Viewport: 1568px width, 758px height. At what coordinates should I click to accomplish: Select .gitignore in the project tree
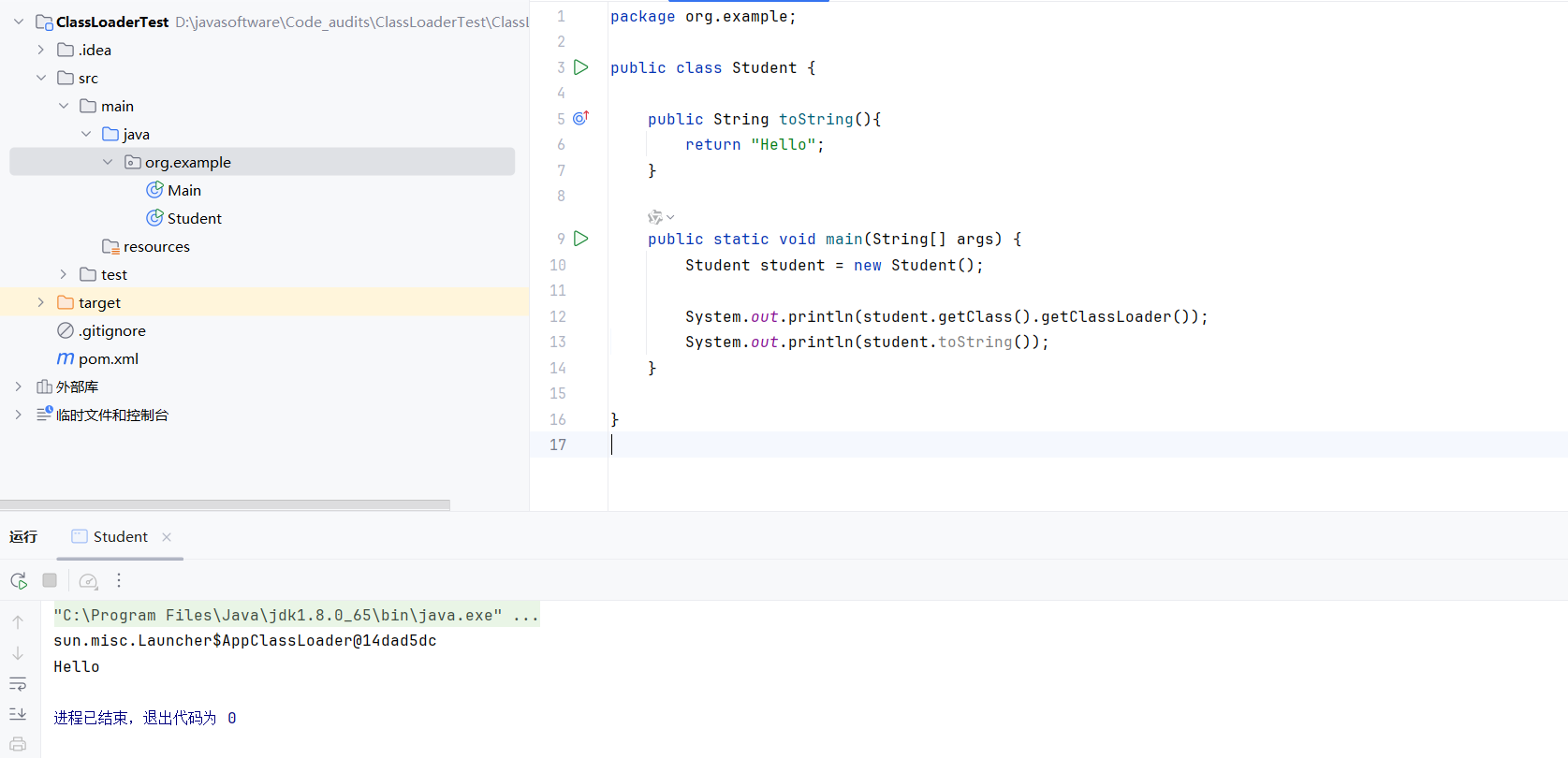click(112, 330)
